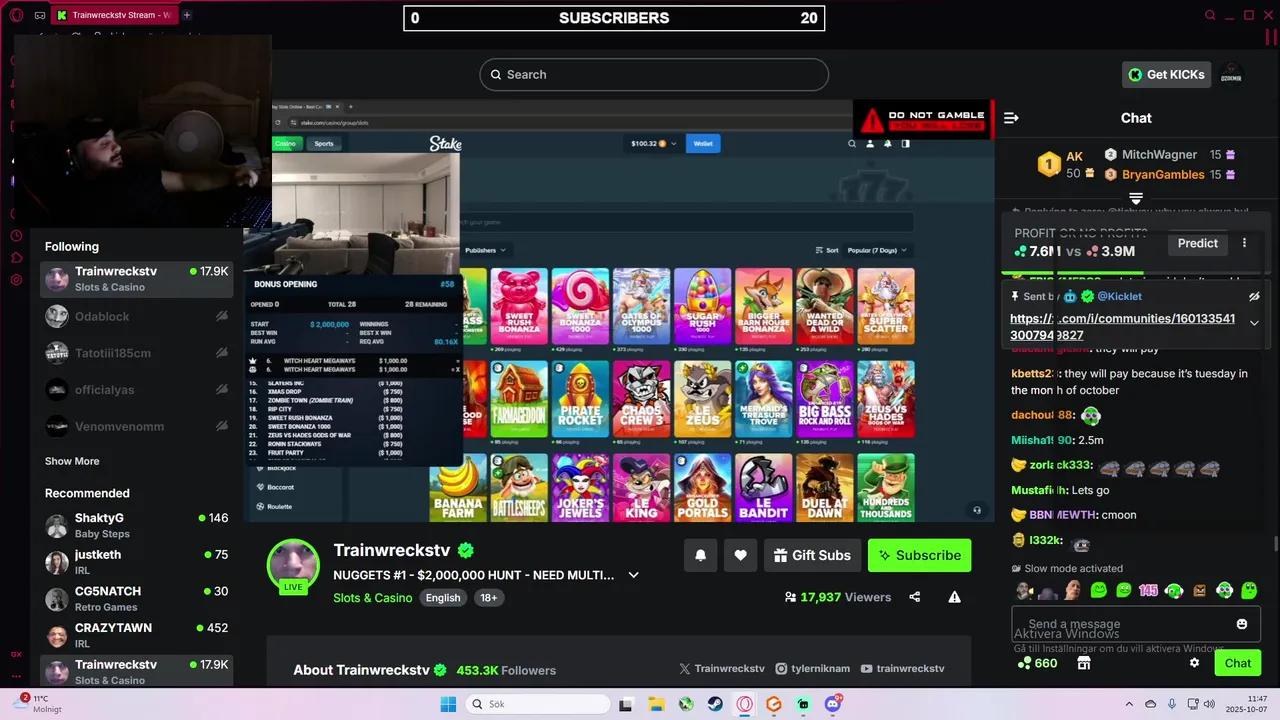Open CRAZYTAWN recommended channel
The width and height of the screenshot is (1280, 720).
coord(136,635)
